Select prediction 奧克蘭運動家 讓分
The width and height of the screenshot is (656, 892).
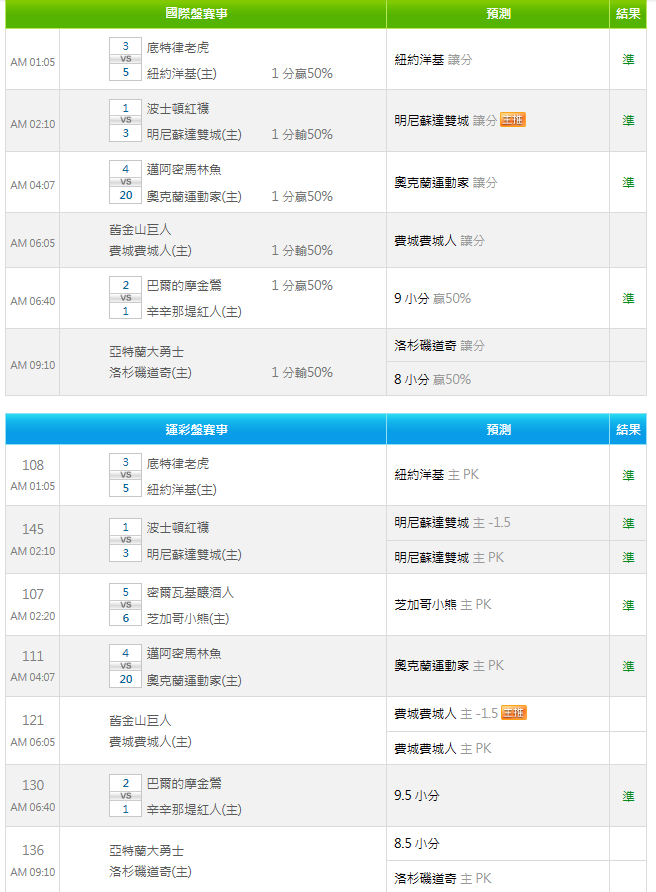[x=445, y=183]
